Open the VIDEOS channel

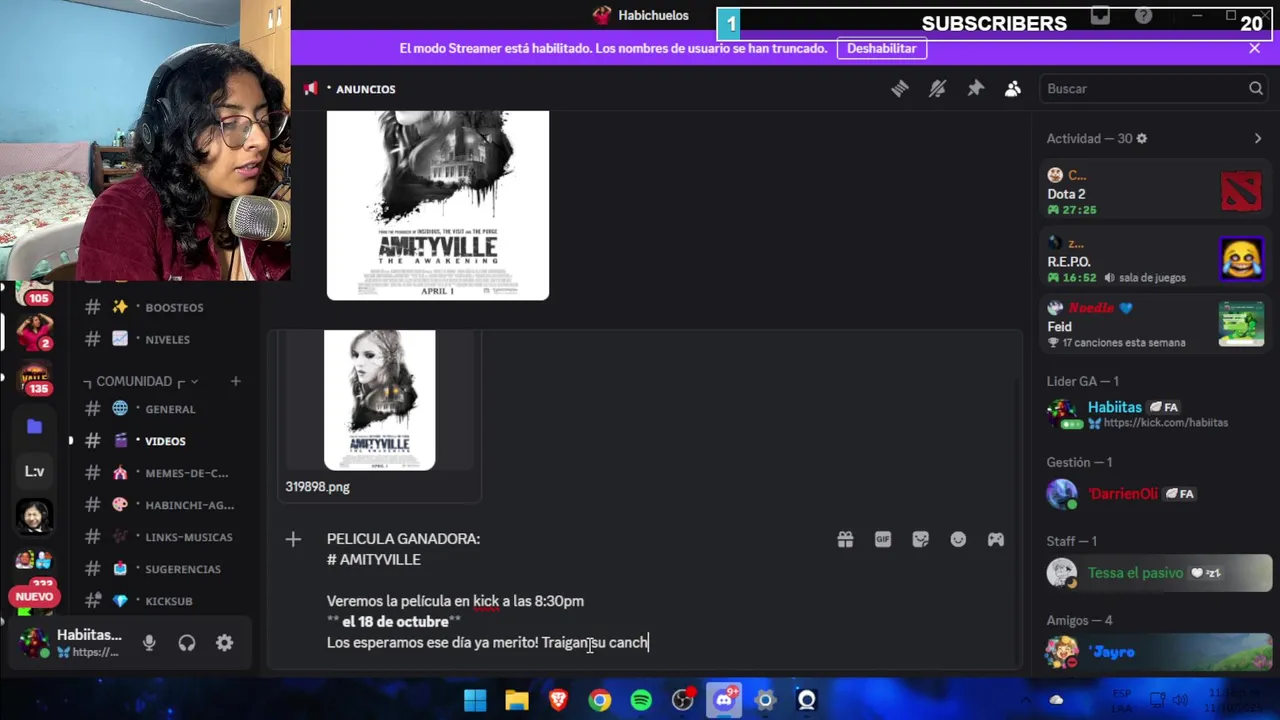point(165,441)
